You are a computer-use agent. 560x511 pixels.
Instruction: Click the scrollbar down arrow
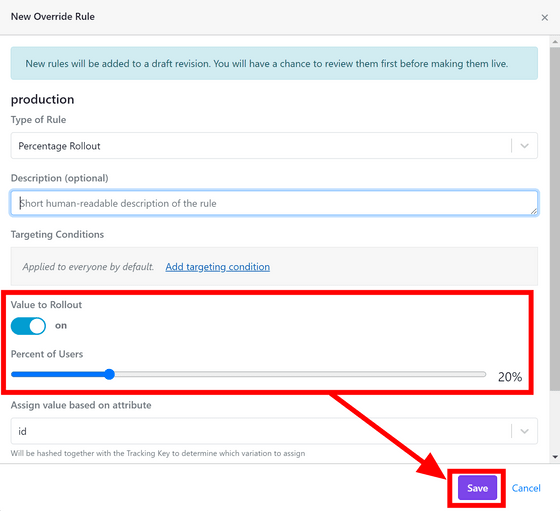click(x=555, y=456)
